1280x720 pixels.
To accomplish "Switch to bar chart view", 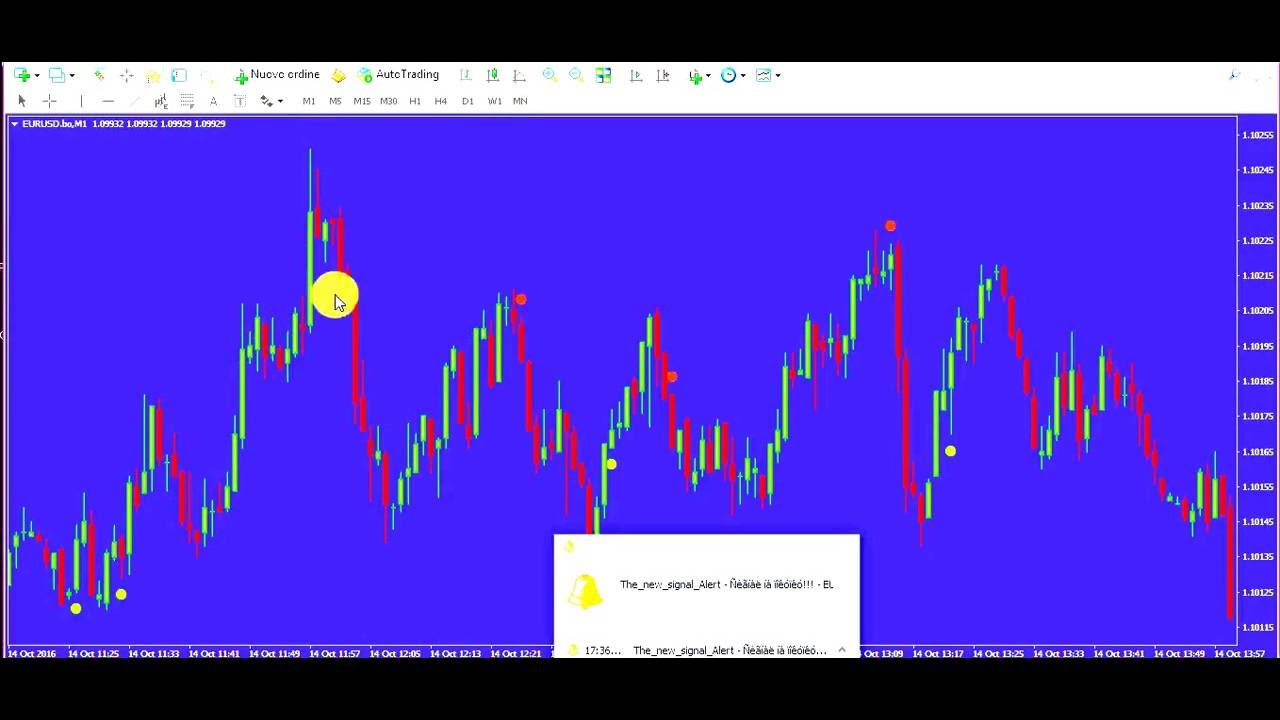I will point(466,75).
